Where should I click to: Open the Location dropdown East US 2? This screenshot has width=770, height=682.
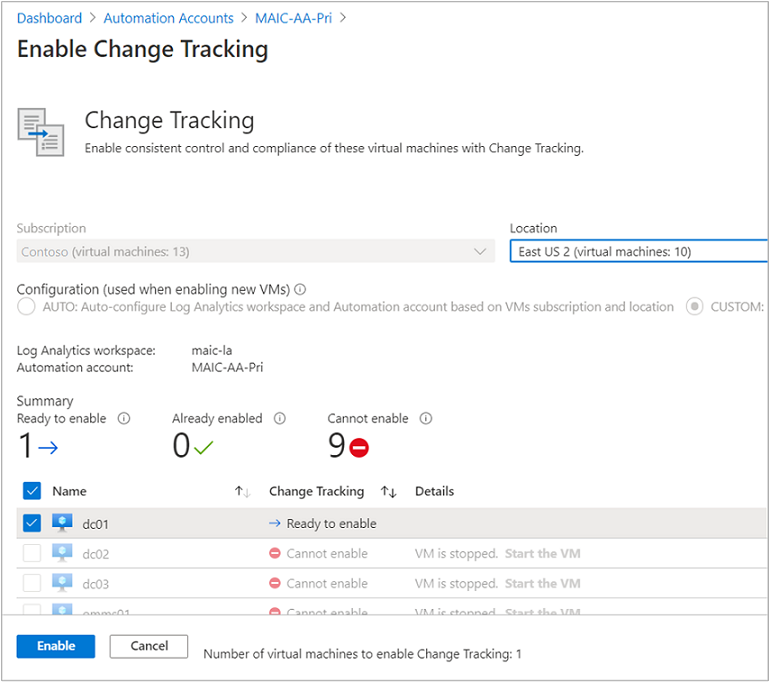[638, 251]
